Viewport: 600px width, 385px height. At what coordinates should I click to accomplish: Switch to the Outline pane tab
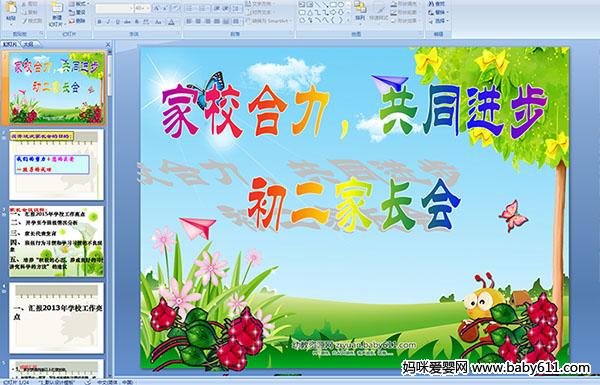tap(28, 45)
